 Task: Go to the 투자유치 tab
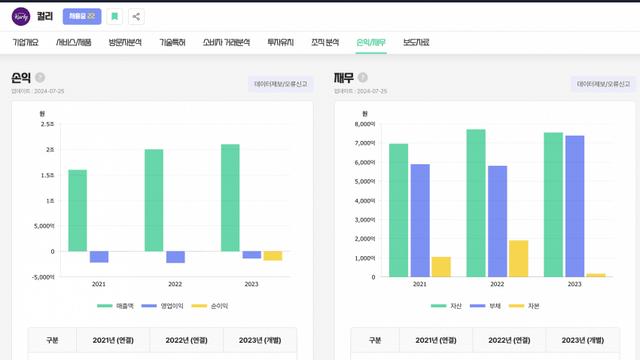click(x=280, y=42)
